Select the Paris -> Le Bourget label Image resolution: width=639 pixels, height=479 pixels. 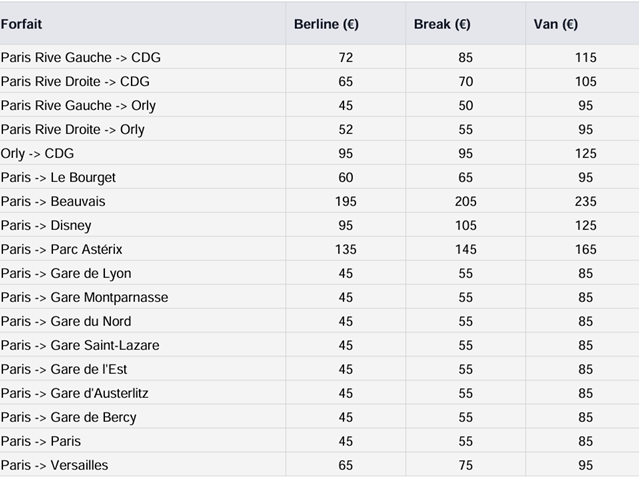click(58, 177)
